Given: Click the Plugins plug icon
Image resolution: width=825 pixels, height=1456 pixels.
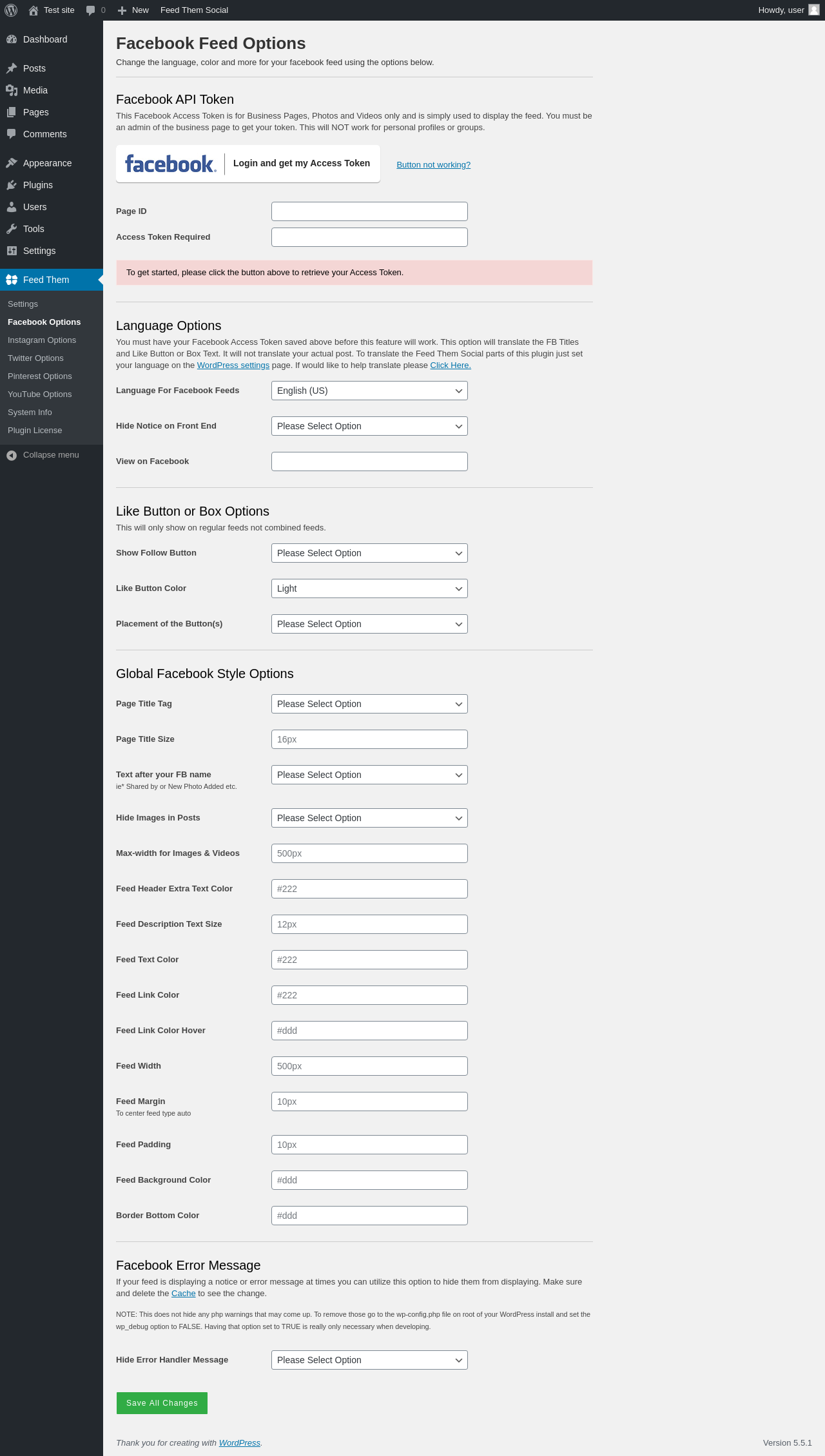Looking at the screenshot, I should [12, 185].
